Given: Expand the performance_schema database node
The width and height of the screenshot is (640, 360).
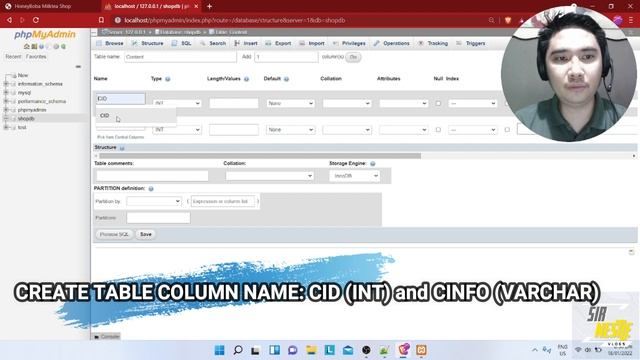Looking at the screenshot, I should (x=6, y=101).
